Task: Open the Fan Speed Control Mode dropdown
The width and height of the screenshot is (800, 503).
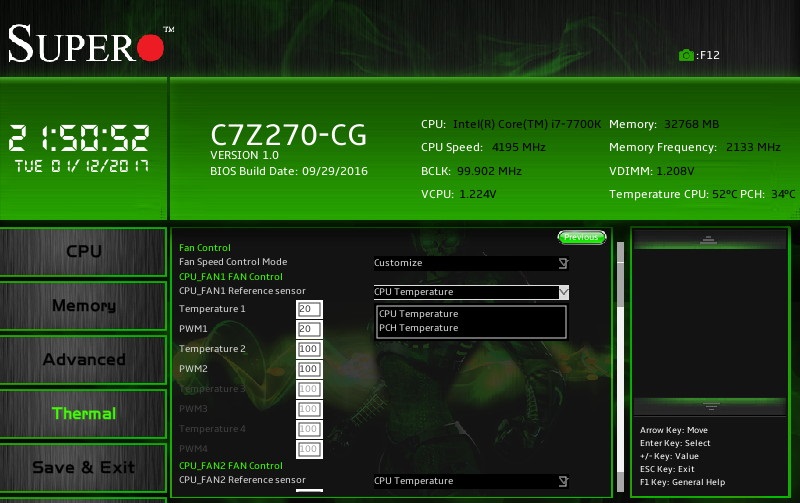Action: point(471,263)
